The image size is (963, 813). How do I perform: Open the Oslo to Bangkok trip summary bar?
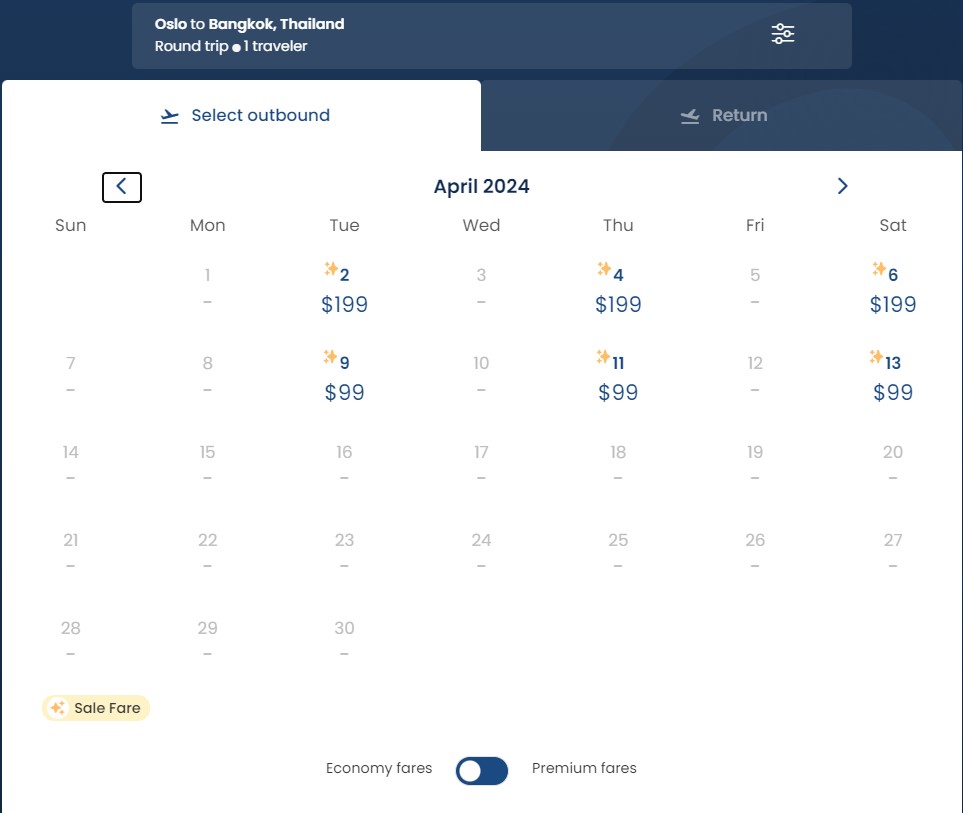click(491, 36)
